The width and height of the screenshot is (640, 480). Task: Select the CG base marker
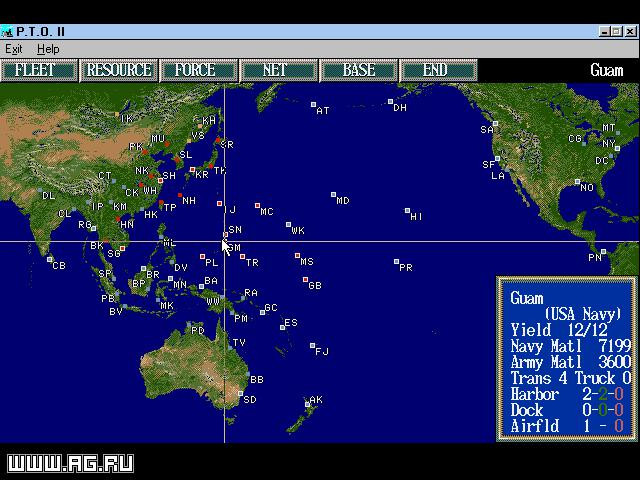pos(584,144)
